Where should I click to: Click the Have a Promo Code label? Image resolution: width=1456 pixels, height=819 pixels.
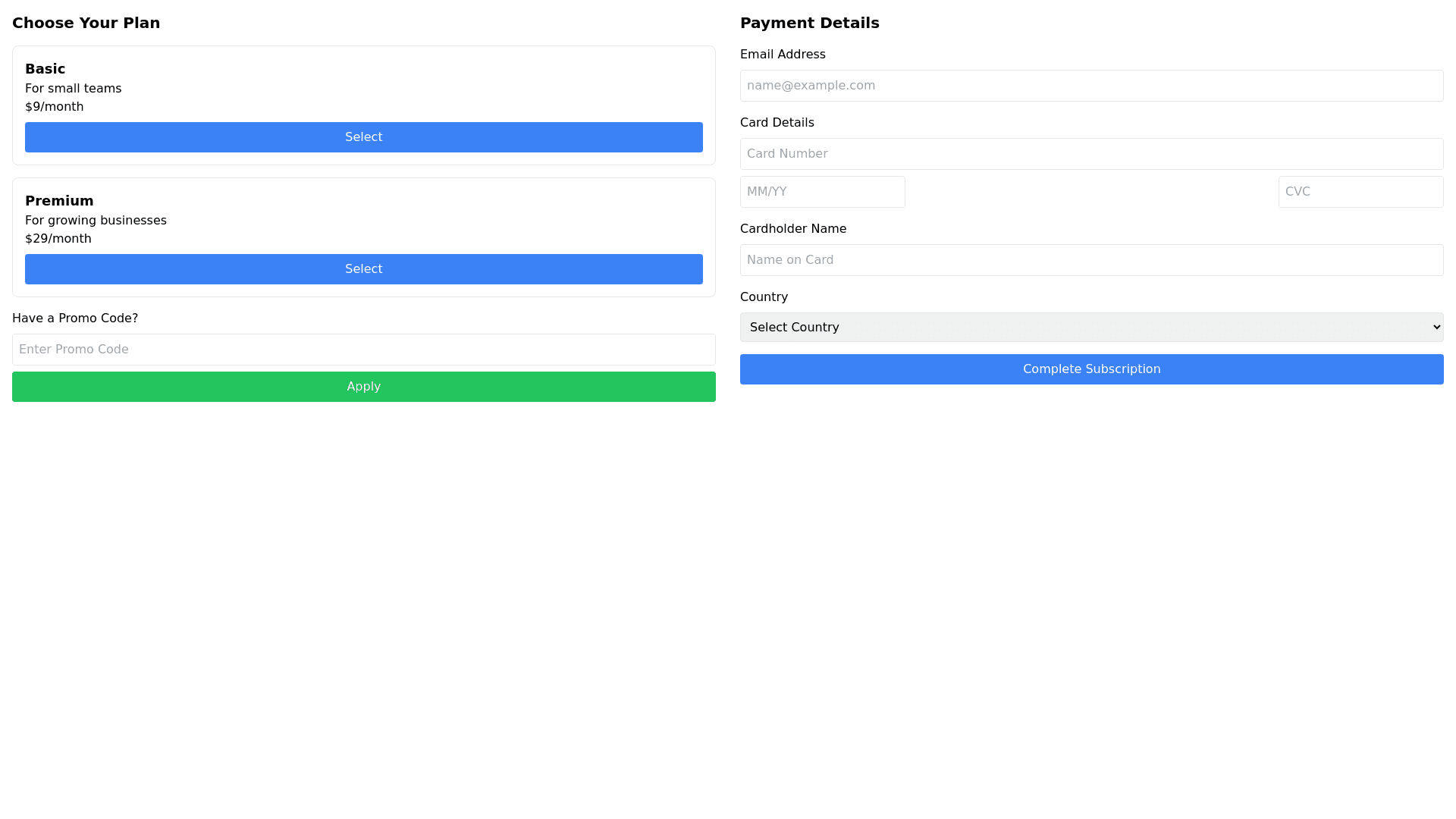click(x=75, y=318)
